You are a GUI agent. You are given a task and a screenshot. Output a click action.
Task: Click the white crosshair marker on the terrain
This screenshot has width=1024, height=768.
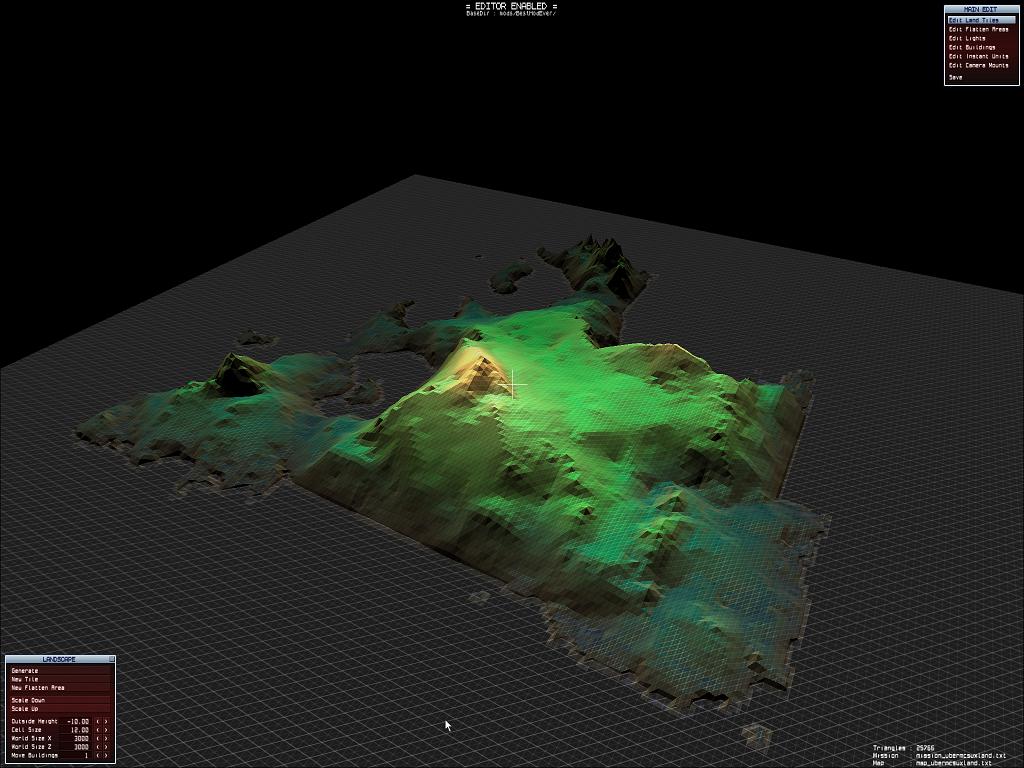click(x=513, y=385)
